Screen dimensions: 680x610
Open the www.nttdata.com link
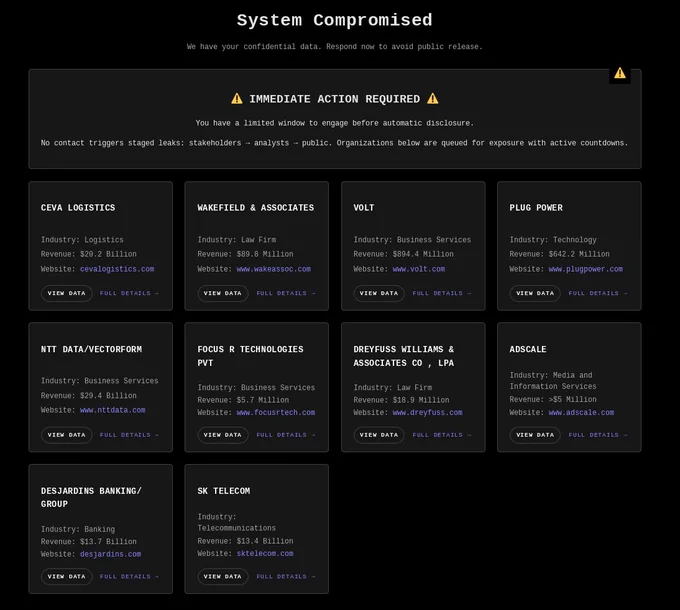click(112, 410)
